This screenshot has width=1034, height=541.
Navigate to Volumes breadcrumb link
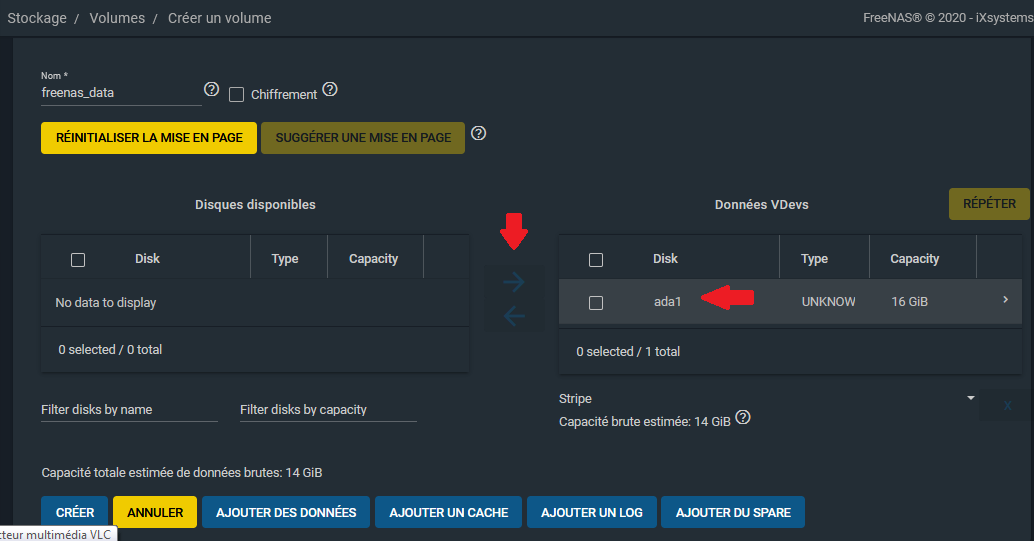click(117, 18)
